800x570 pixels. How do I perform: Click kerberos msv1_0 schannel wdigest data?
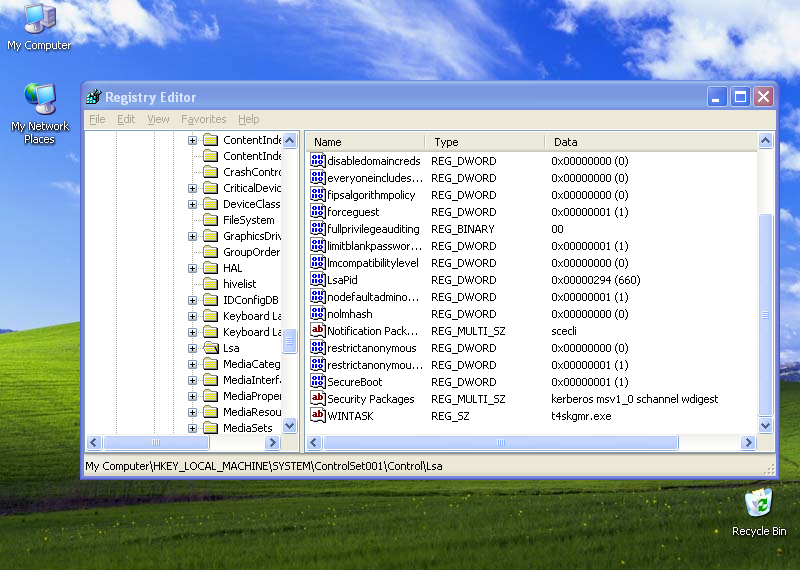coord(634,399)
